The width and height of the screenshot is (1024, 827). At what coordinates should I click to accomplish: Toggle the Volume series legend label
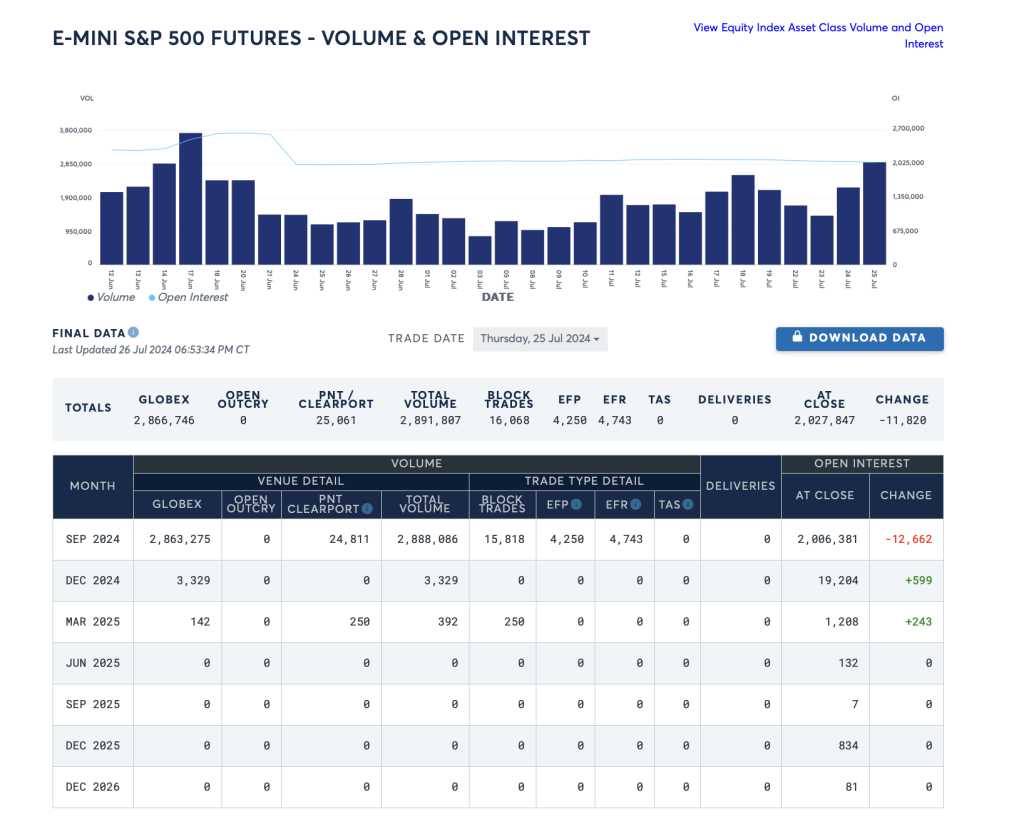(x=116, y=297)
